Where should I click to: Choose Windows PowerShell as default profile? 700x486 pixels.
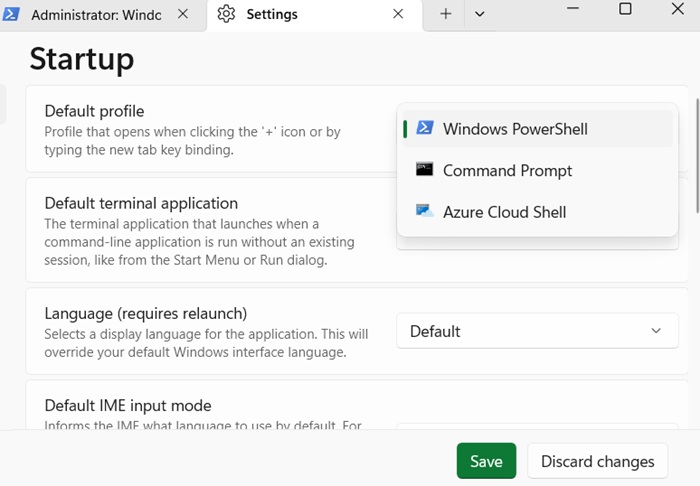coord(515,129)
